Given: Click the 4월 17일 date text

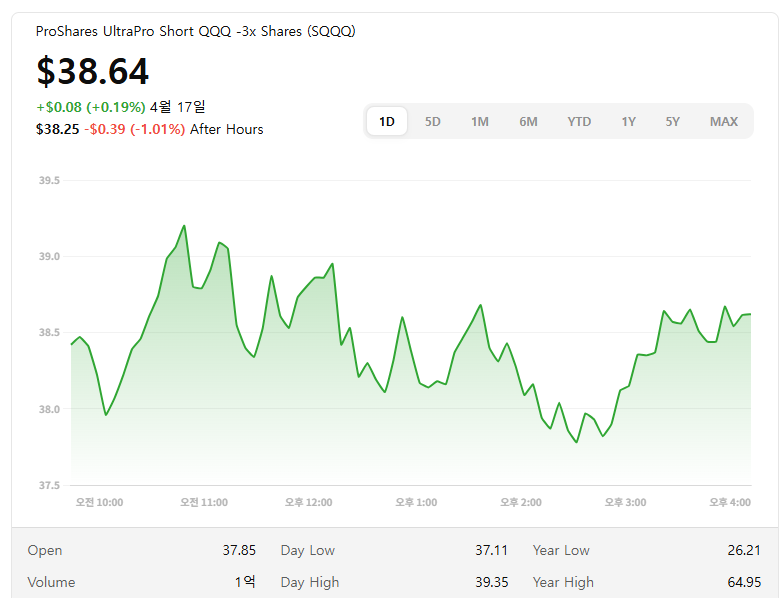Looking at the screenshot, I should point(178,107).
